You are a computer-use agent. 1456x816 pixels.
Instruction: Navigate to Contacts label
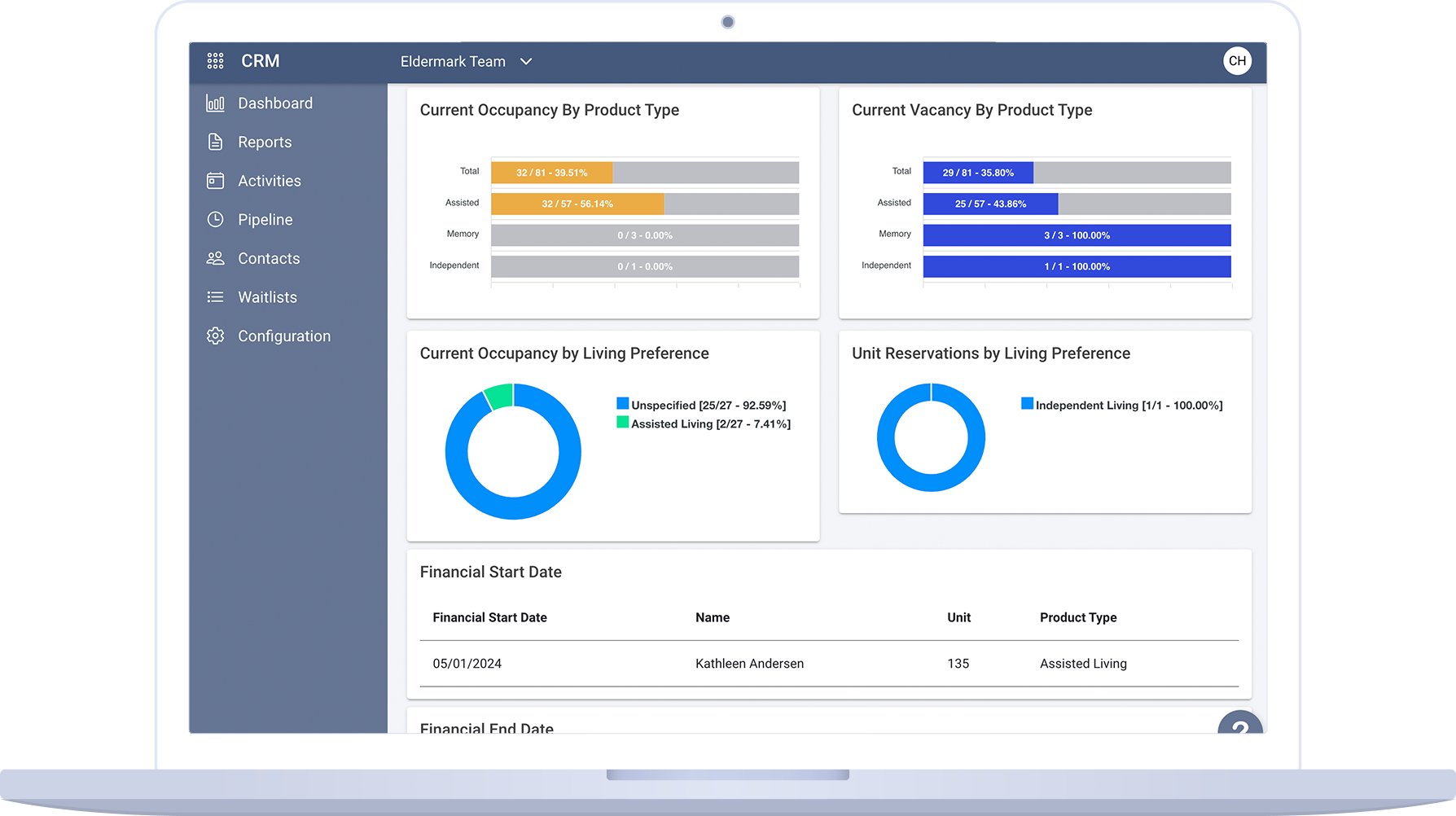269,258
